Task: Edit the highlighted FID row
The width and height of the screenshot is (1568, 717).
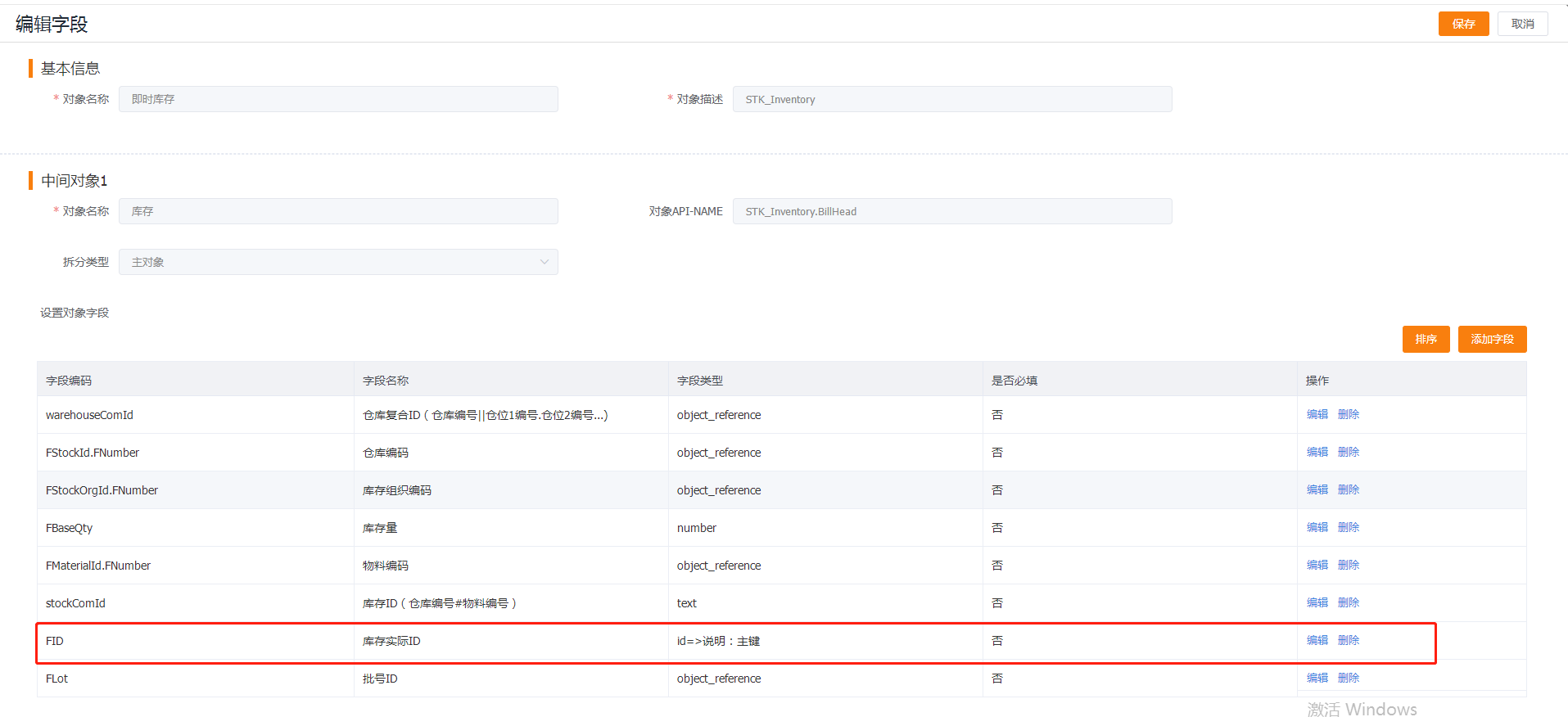Action: (x=1317, y=640)
